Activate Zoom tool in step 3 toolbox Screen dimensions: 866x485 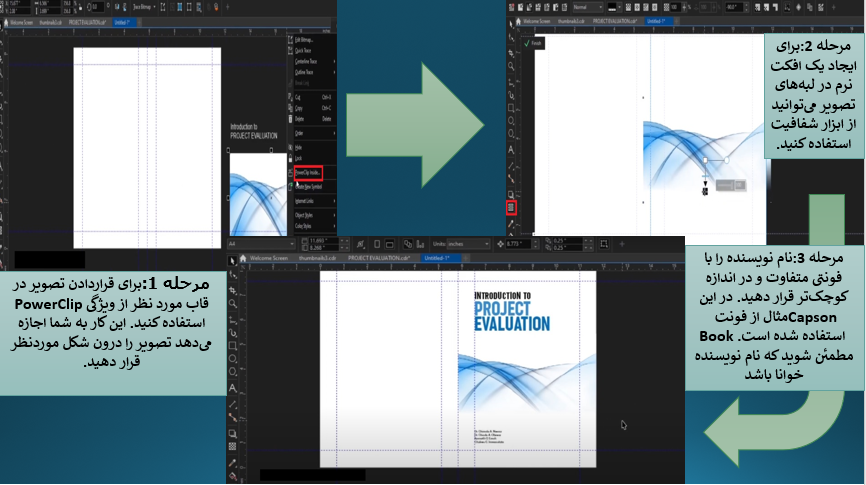click(233, 303)
